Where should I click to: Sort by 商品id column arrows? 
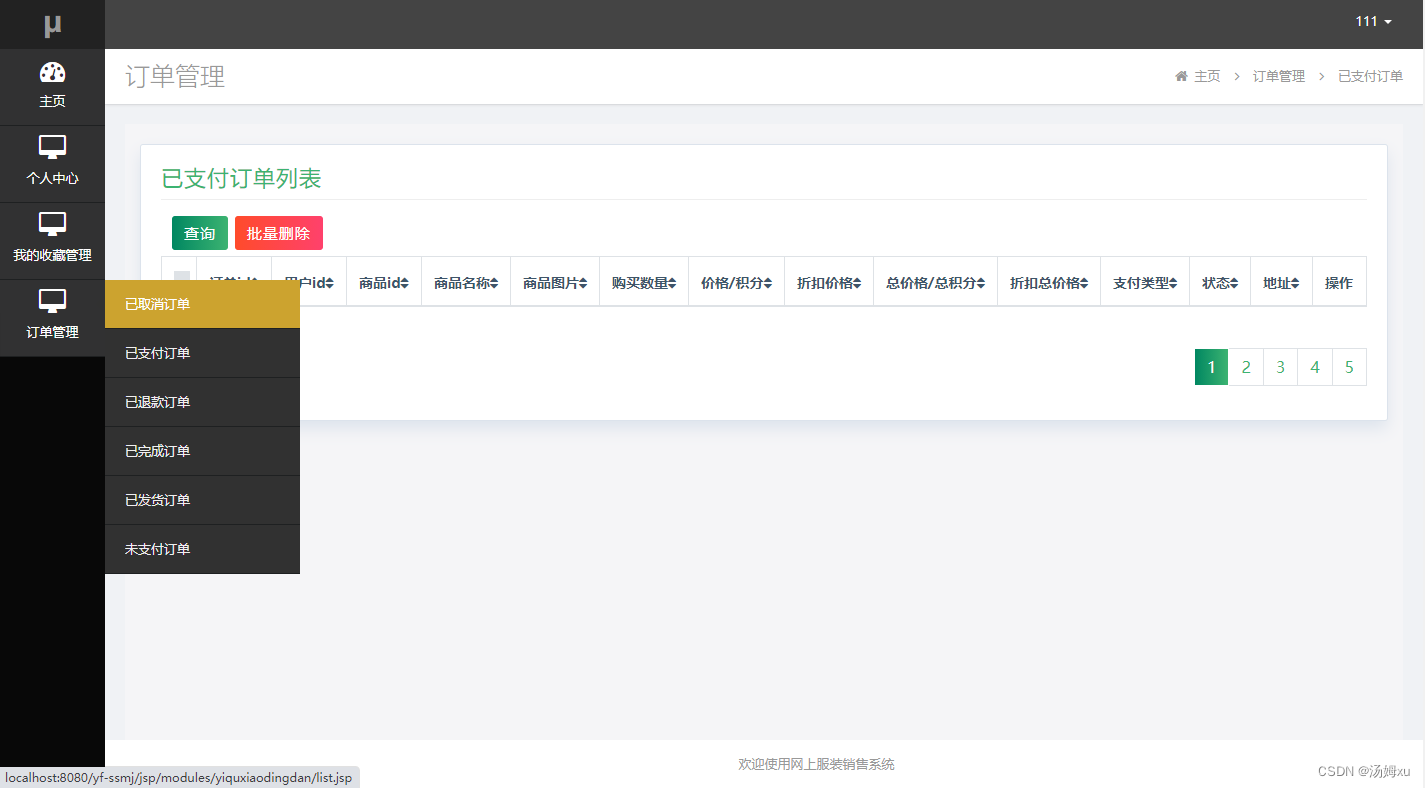coord(405,284)
